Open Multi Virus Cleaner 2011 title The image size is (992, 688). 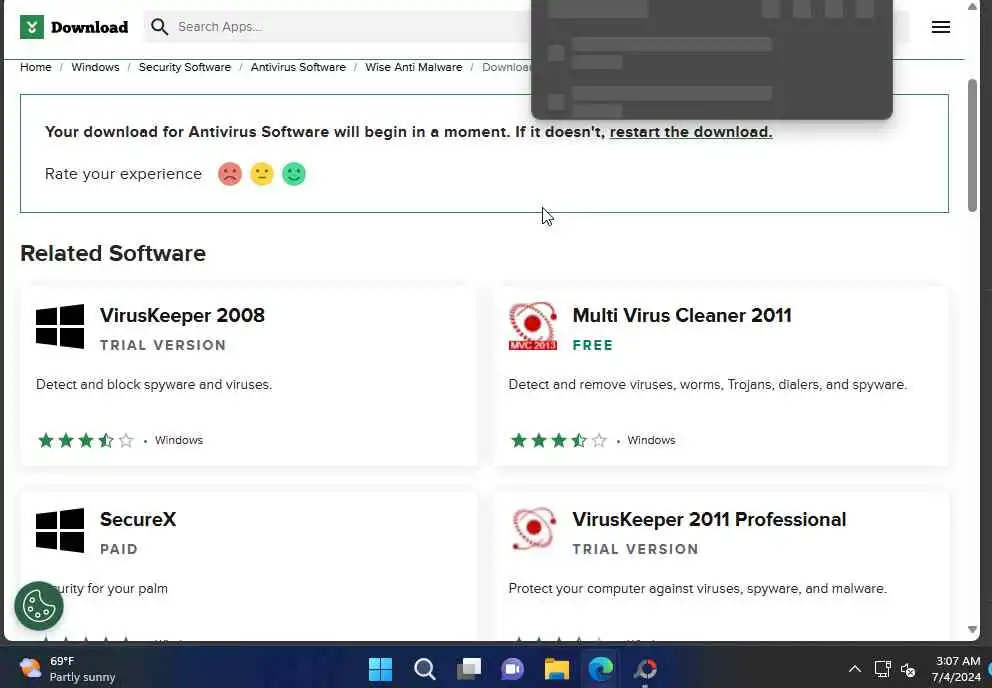pos(682,315)
